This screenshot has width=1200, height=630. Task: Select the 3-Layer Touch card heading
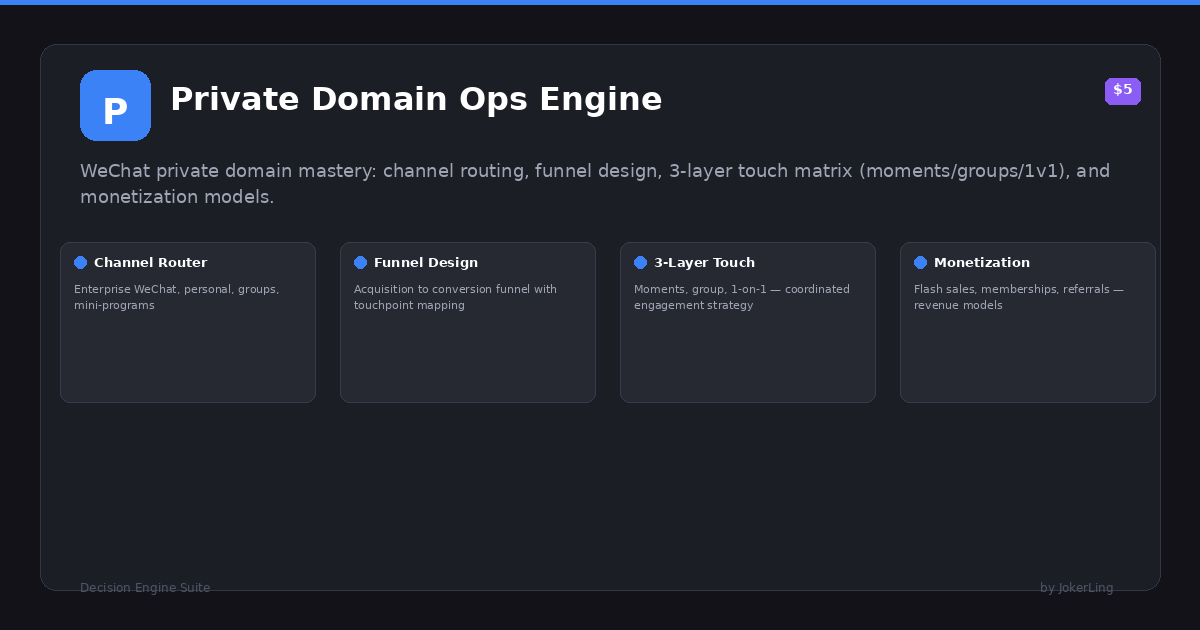pos(705,263)
